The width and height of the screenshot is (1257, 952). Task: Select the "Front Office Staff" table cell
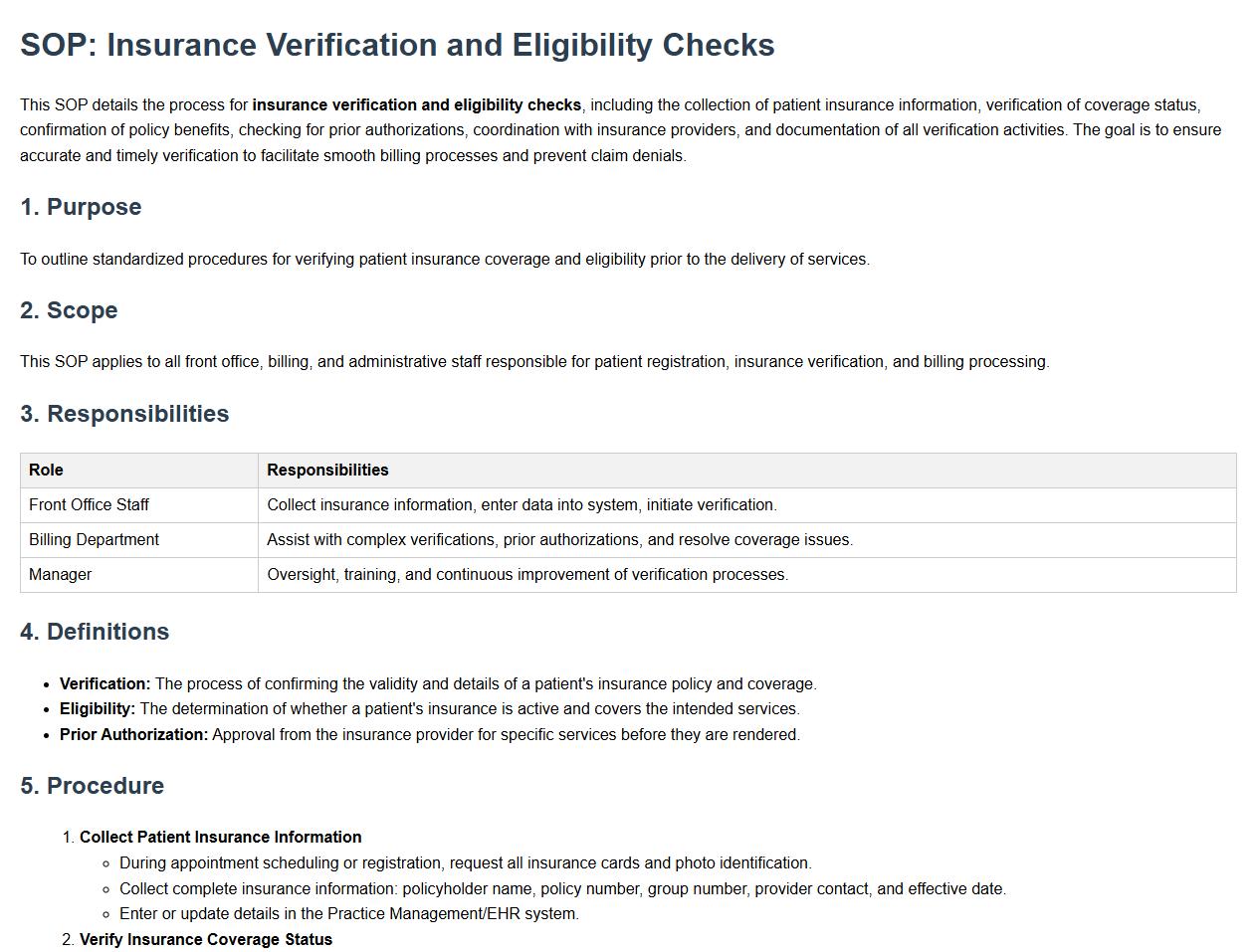click(89, 505)
